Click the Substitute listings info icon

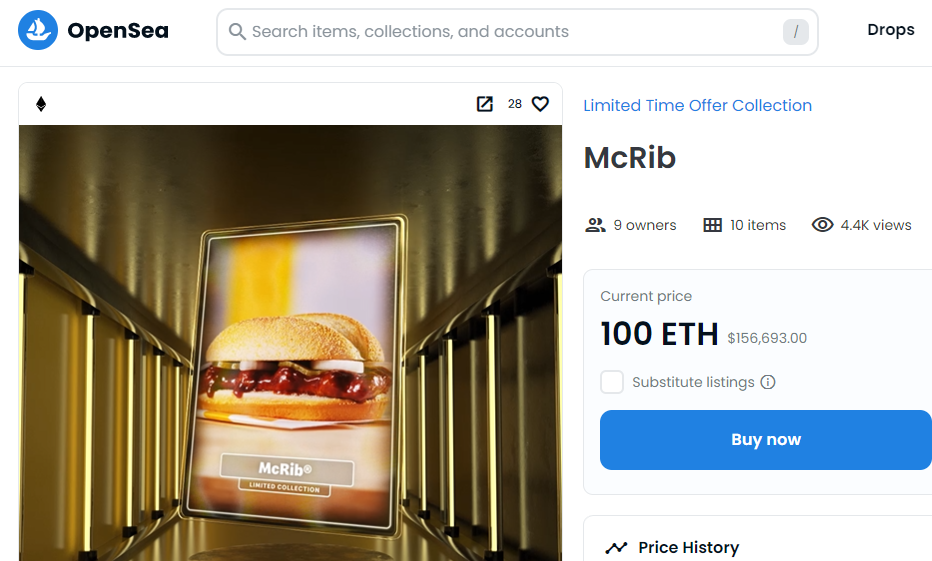[768, 382]
